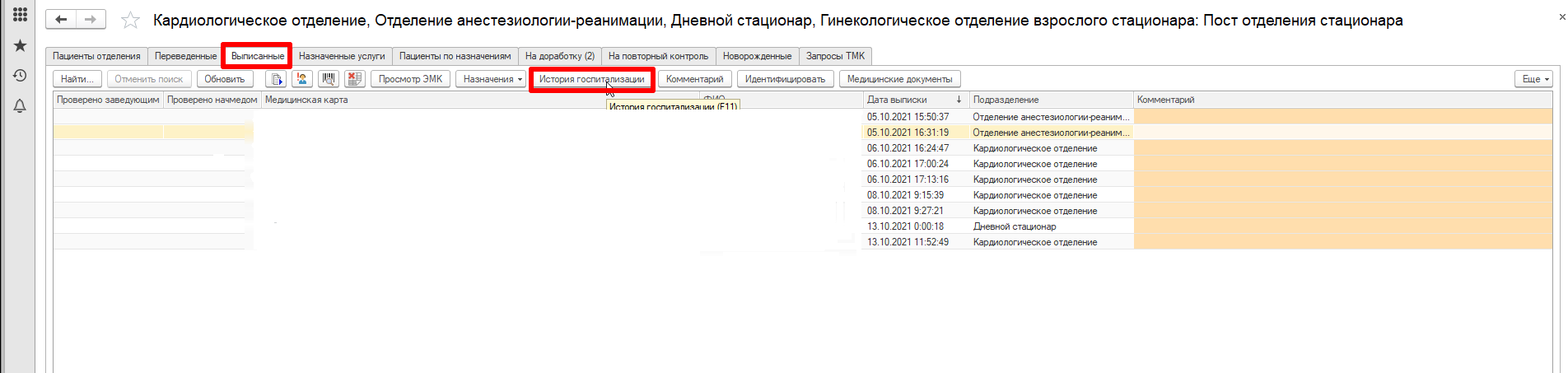Expand the Назначения dropdown
The width and height of the screenshot is (1568, 373).
[492, 79]
